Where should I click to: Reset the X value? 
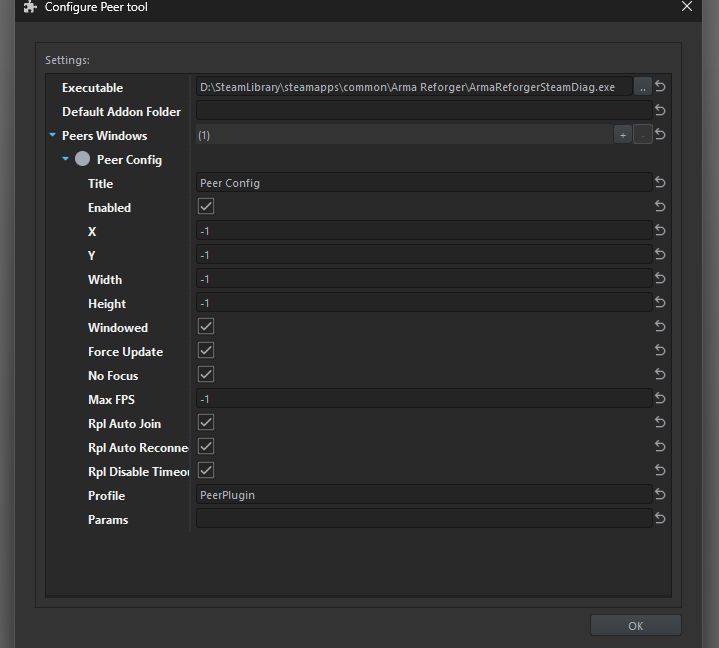[660, 230]
